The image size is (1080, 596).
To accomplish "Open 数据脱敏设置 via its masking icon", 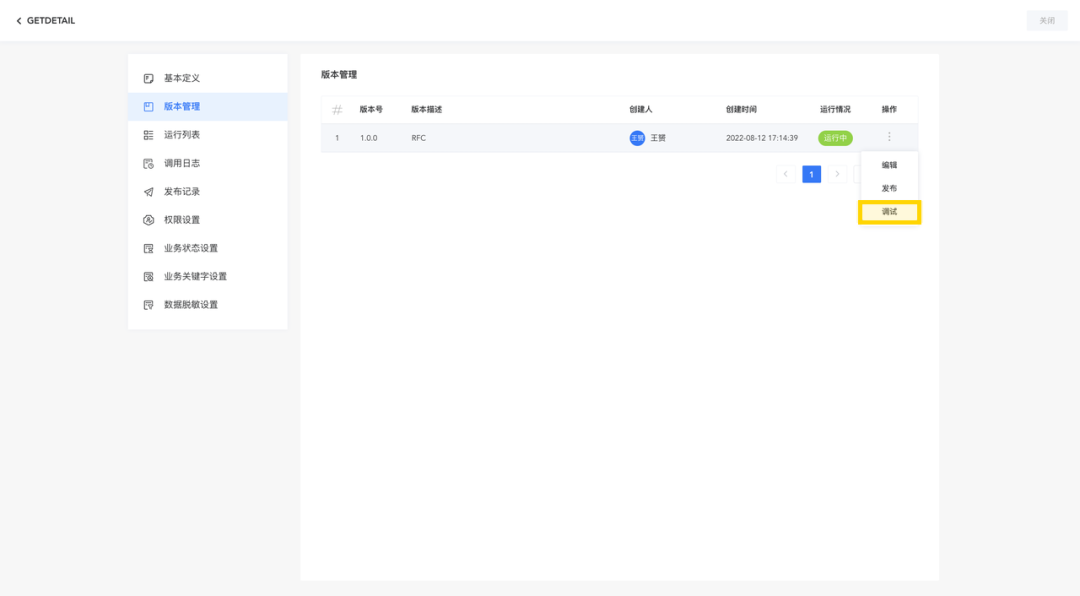I will coord(147,305).
